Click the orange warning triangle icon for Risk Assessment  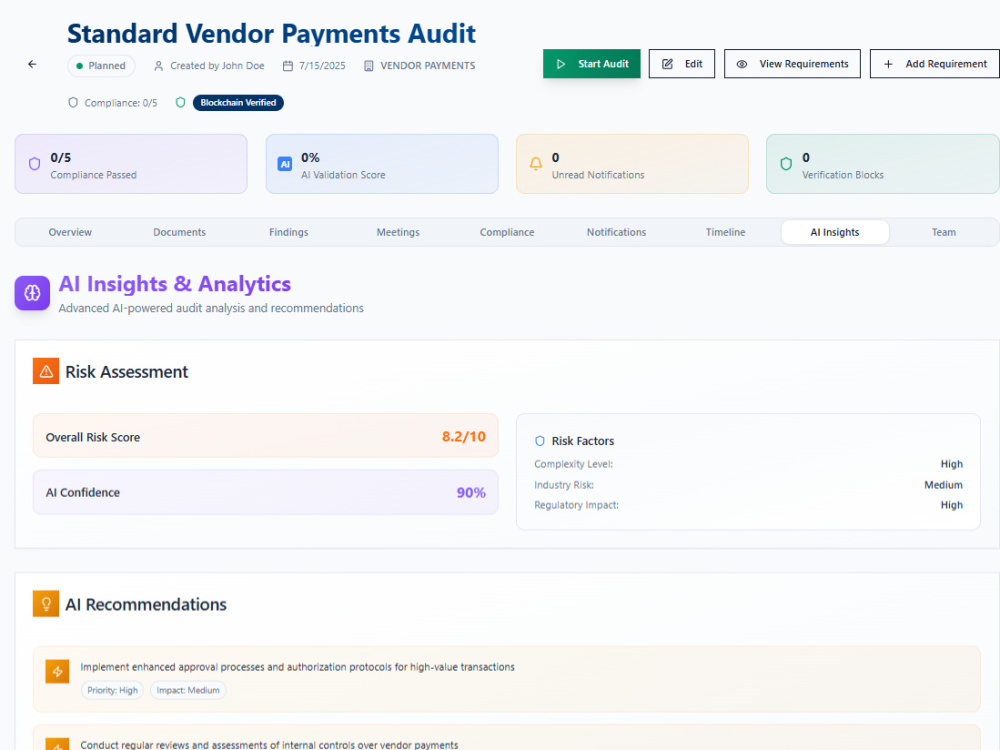pos(46,371)
